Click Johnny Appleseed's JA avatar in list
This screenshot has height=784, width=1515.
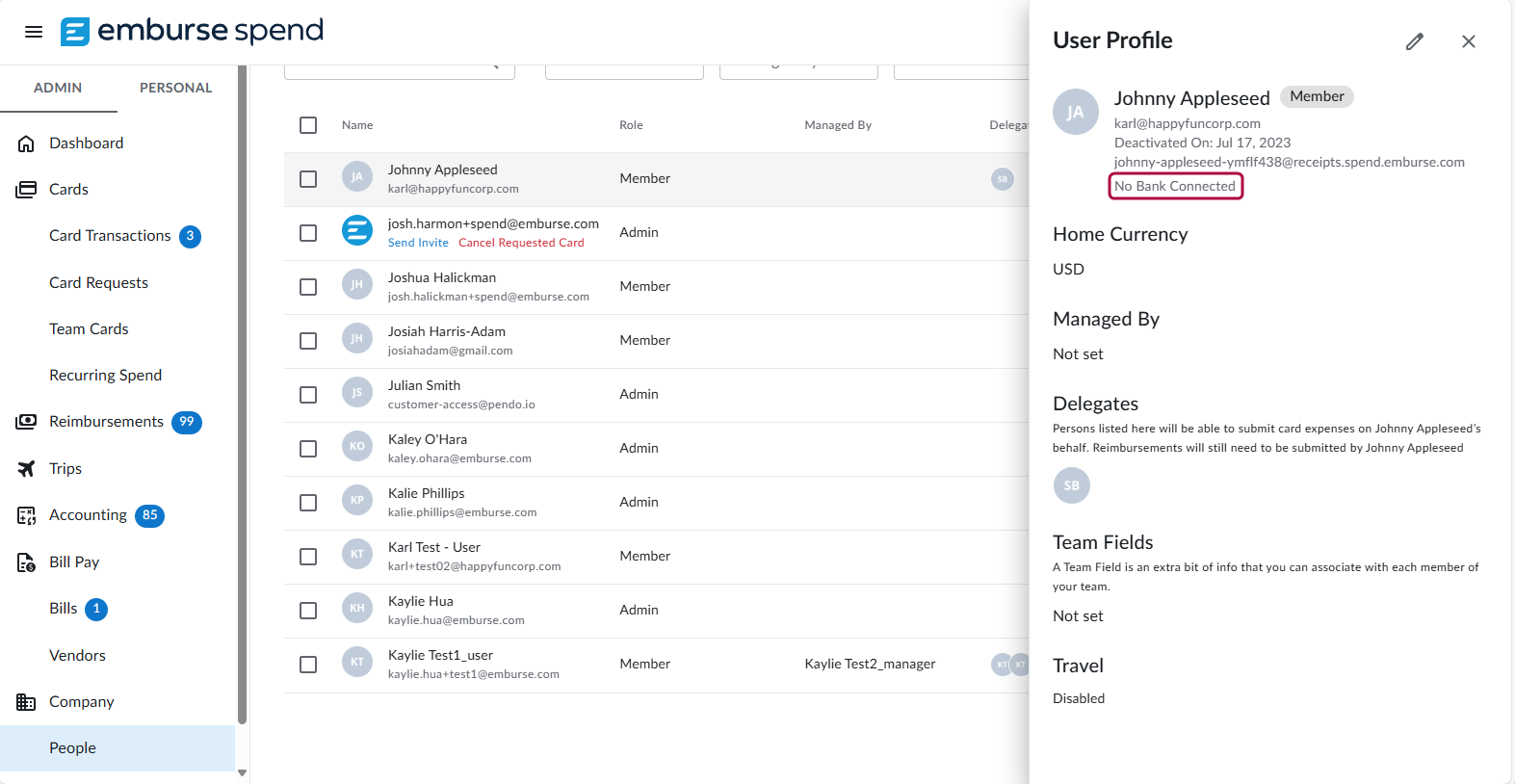[x=357, y=176]
